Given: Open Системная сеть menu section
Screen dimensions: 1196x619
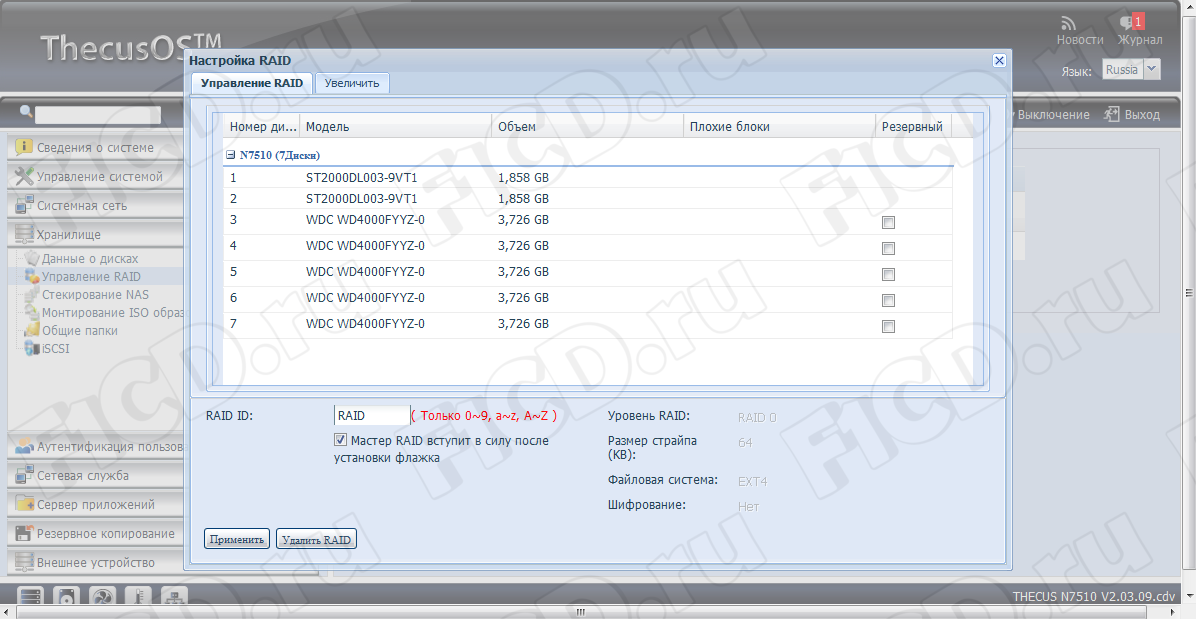Looking at the screenshot, I should click(95, 205).
